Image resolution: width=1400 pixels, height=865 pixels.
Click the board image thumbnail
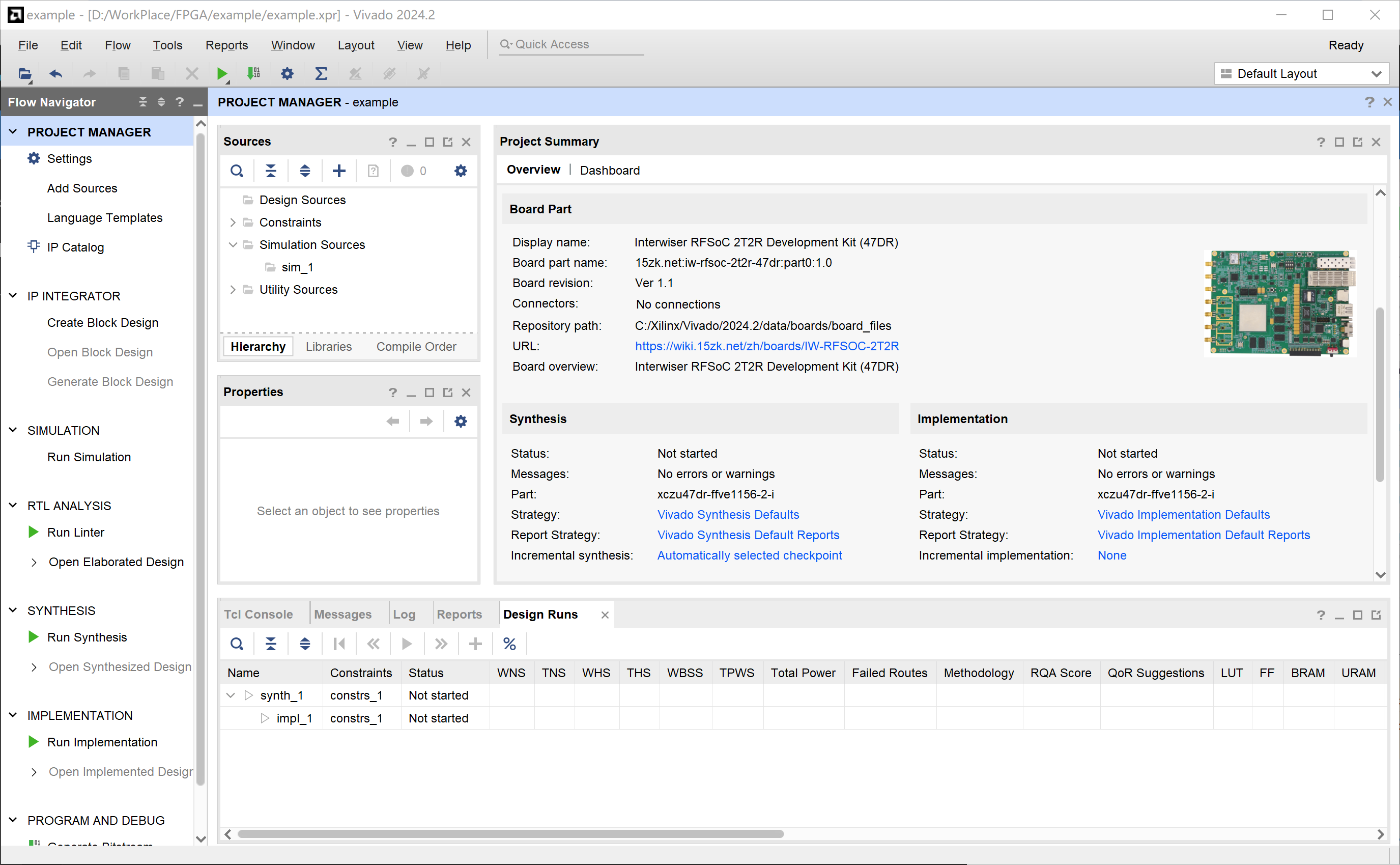[1279, 304]
